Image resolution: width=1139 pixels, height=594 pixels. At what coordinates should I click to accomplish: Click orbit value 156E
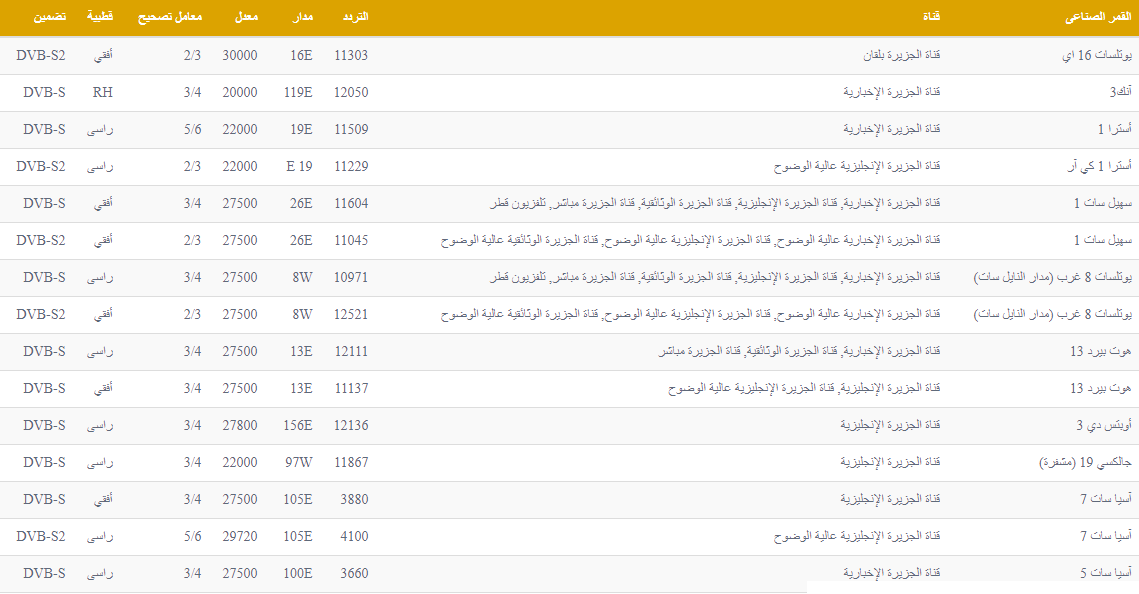[x=298, y=426]
